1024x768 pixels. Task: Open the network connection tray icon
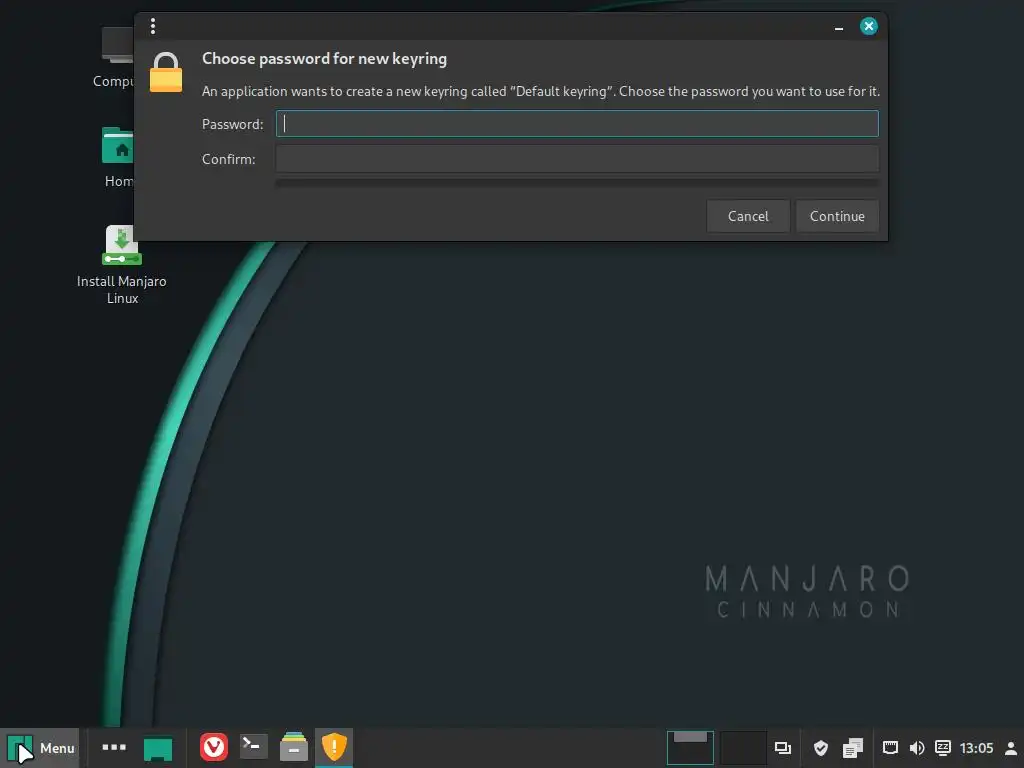pyautogui.click(x=890, y=748)
